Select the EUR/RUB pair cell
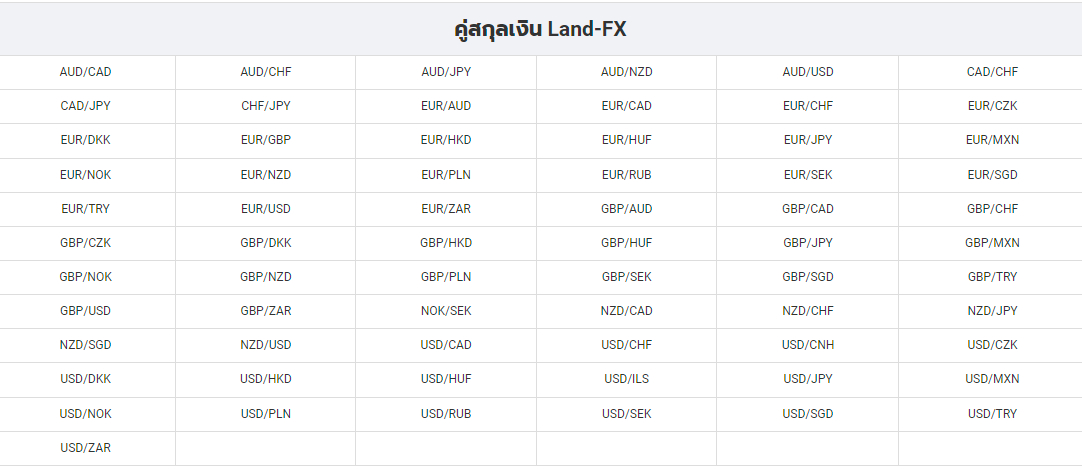This screenshot has width=1082, height=472. pyautogui.click(x=627, y=175)
